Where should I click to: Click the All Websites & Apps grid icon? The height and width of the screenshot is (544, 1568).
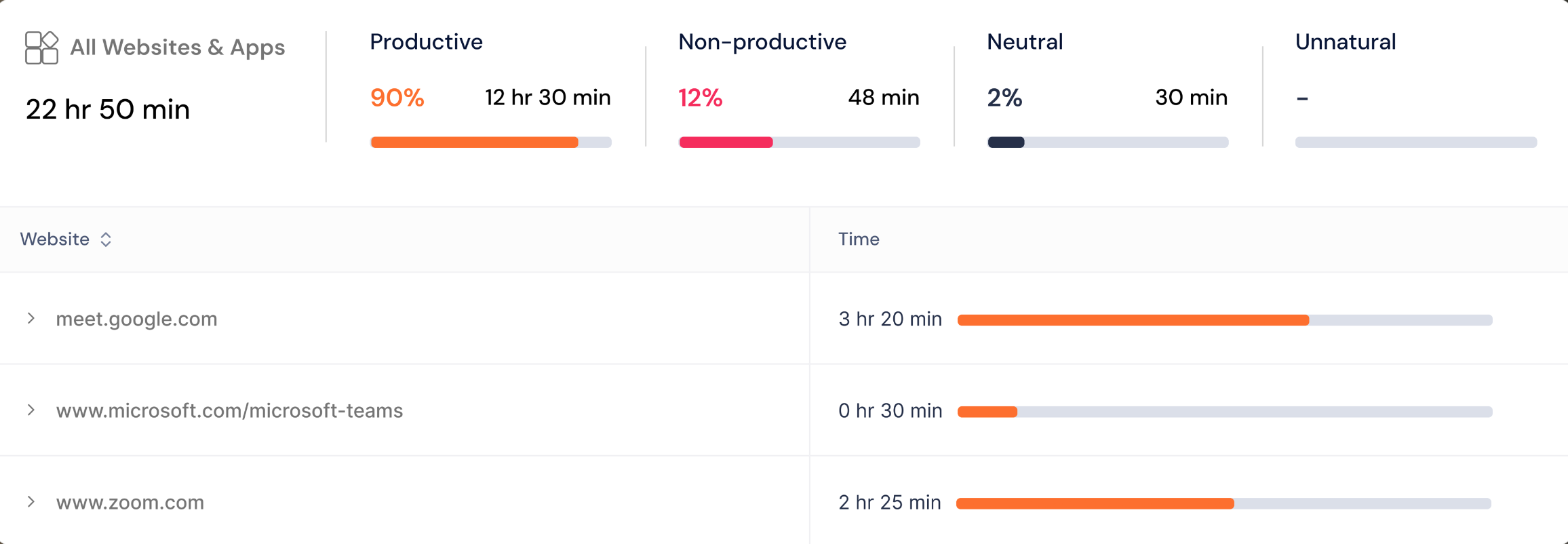click(x=41, y=47)
